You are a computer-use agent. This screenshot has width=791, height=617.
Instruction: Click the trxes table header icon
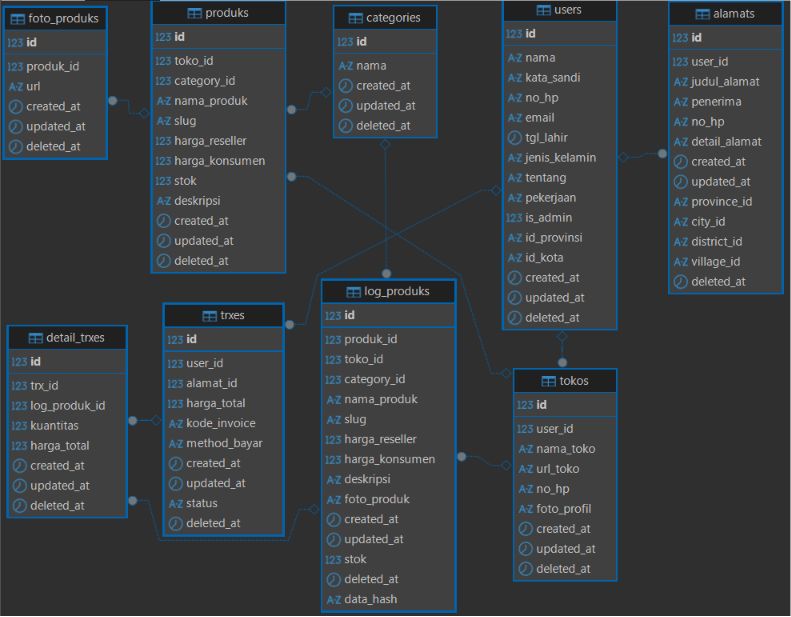point(209,316)
